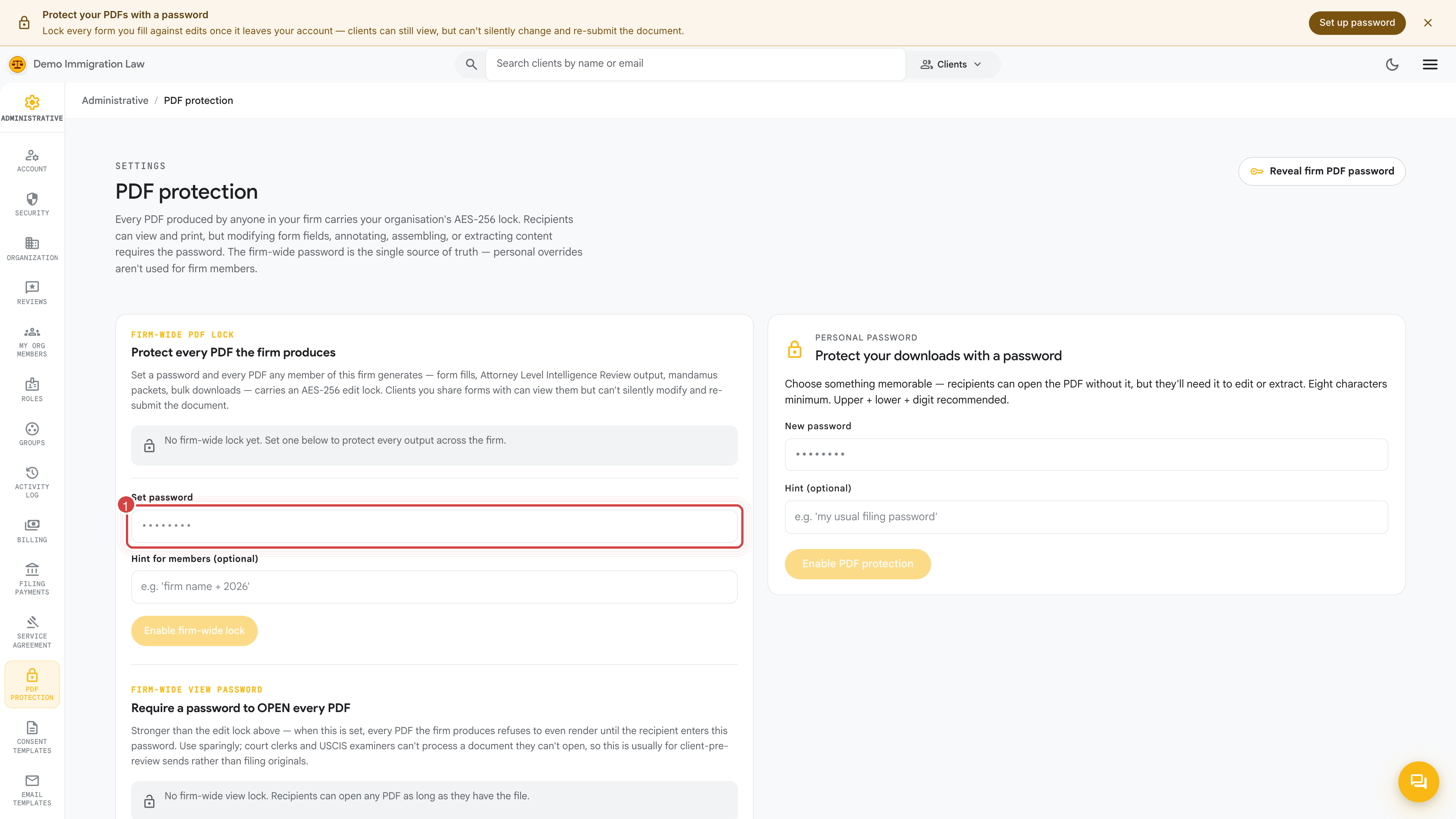Toggle dark mode moon icon
This screenshot has height=819, width=1456.
click(x=1392, y=64)
